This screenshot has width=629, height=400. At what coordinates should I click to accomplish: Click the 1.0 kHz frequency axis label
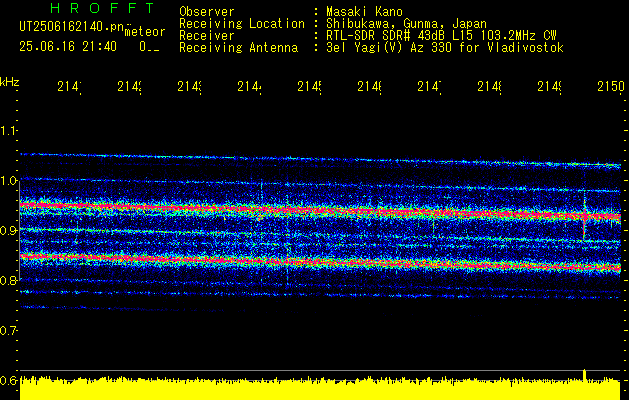click(9, 181)
